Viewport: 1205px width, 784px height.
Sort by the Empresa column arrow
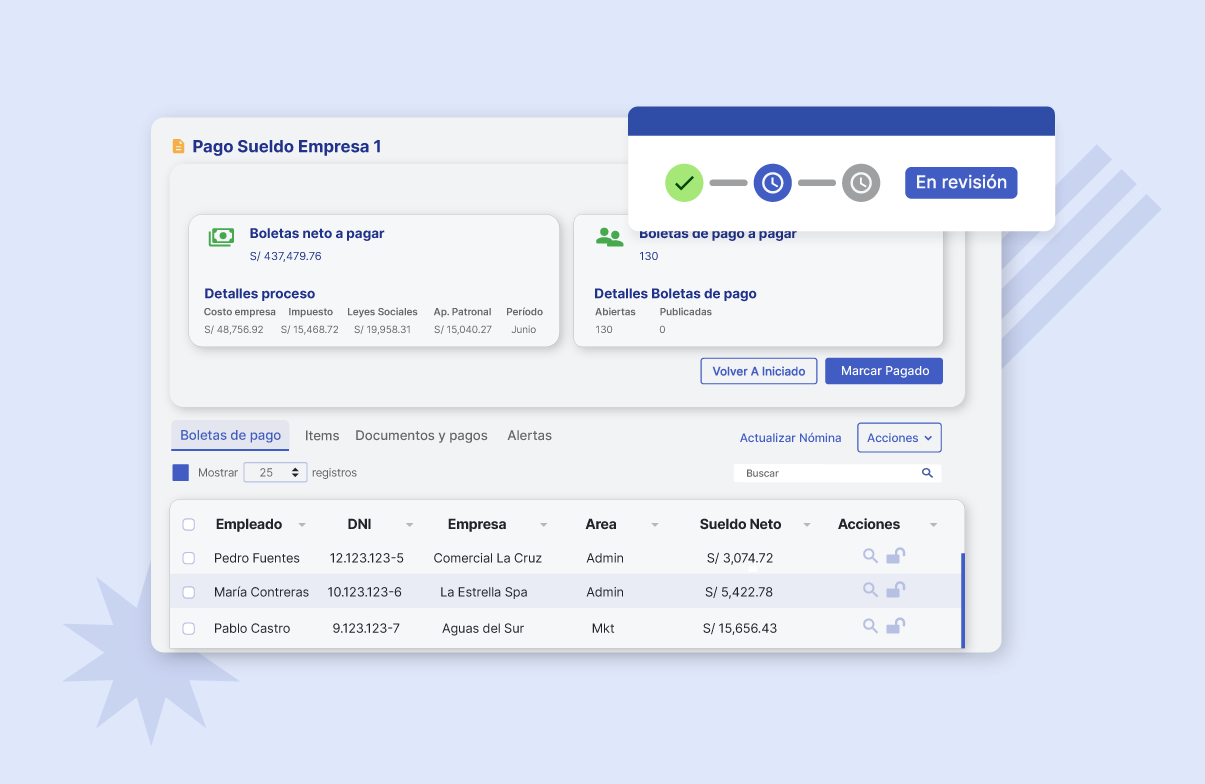click(543, 525)
